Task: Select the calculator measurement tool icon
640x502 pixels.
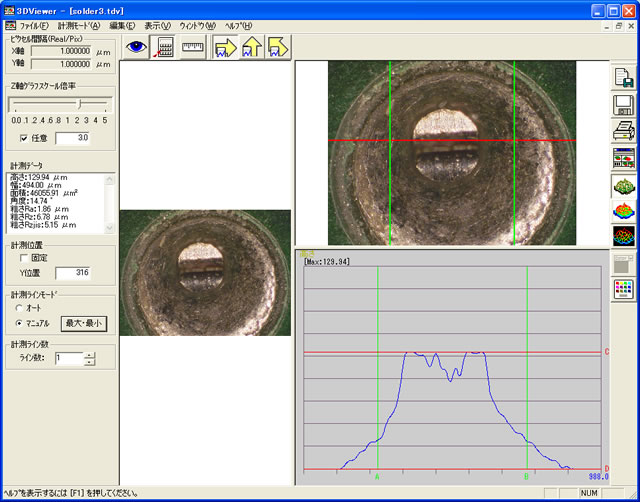Action: (x=164, y=46)
